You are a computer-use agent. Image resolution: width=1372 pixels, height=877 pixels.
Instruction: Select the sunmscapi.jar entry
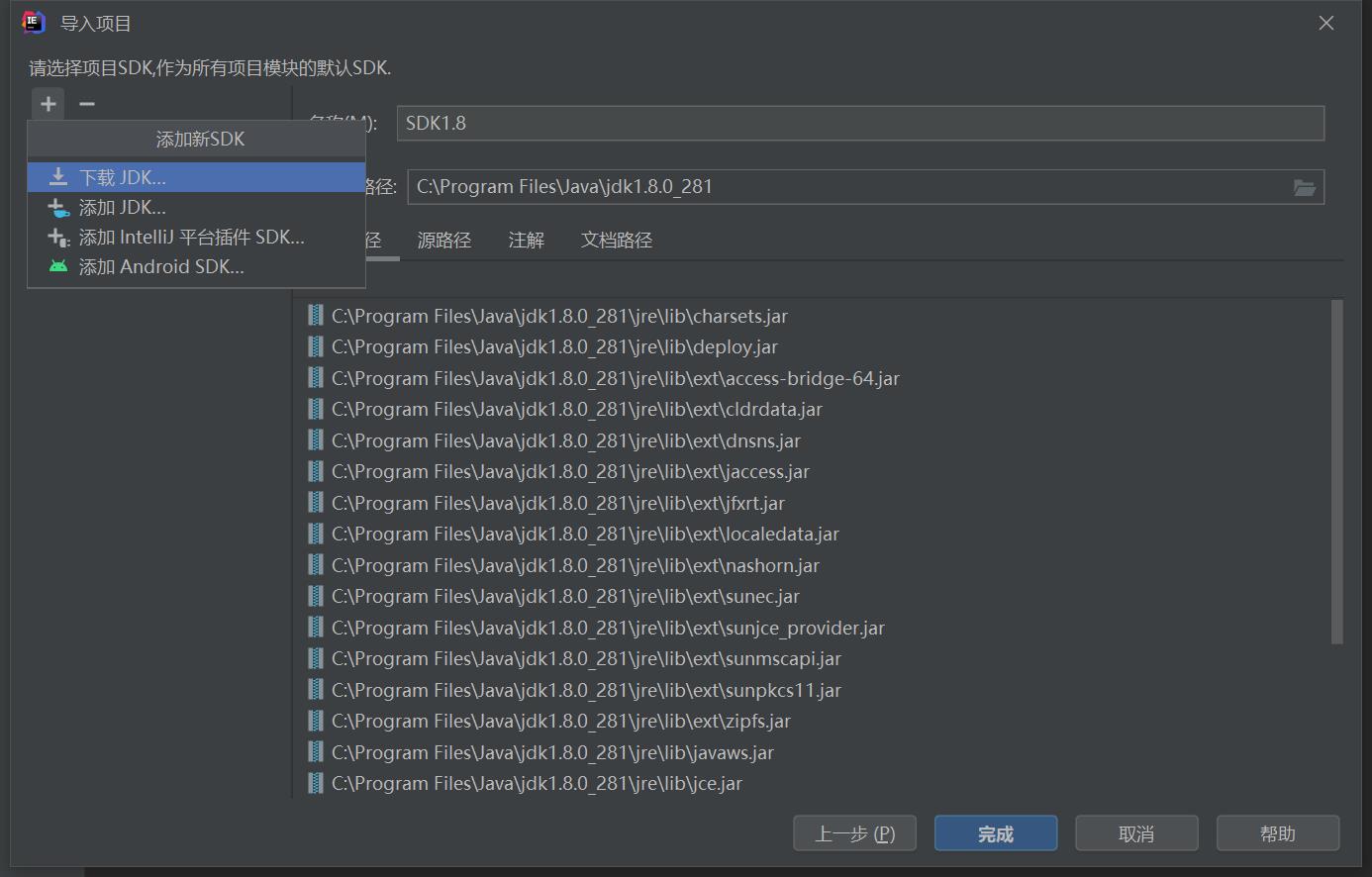pyautogui.click(x=586, y=658)
